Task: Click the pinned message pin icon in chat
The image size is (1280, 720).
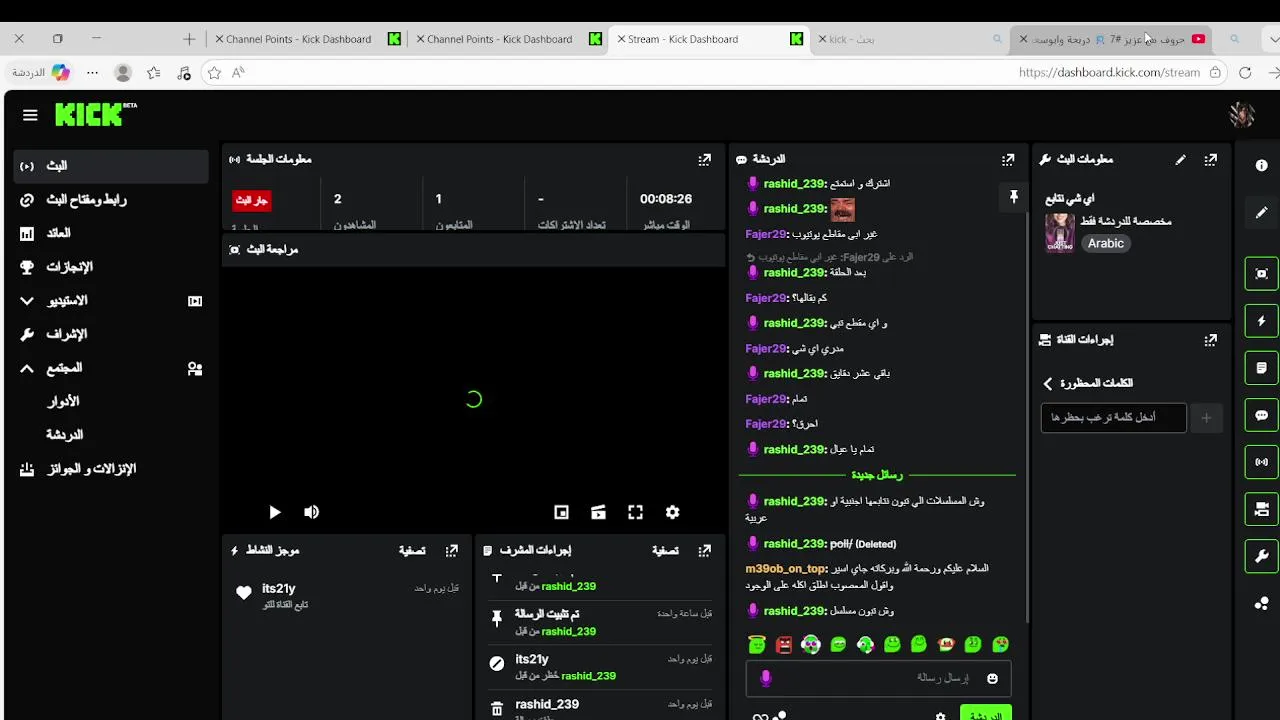Action: [x=1013, y=197]
